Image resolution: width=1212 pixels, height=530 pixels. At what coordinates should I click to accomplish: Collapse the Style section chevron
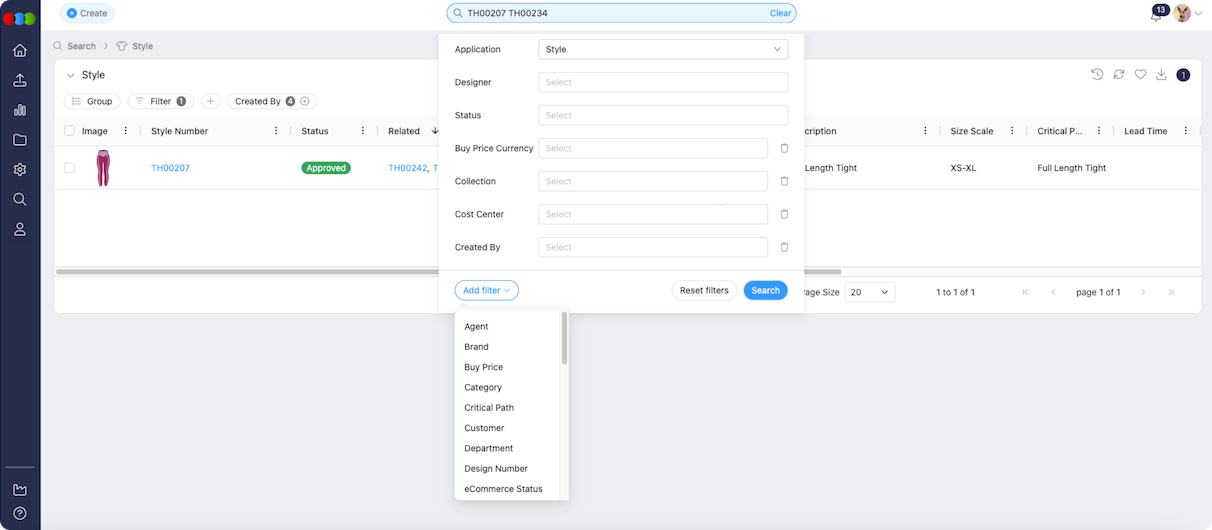[x=70, y=75]
